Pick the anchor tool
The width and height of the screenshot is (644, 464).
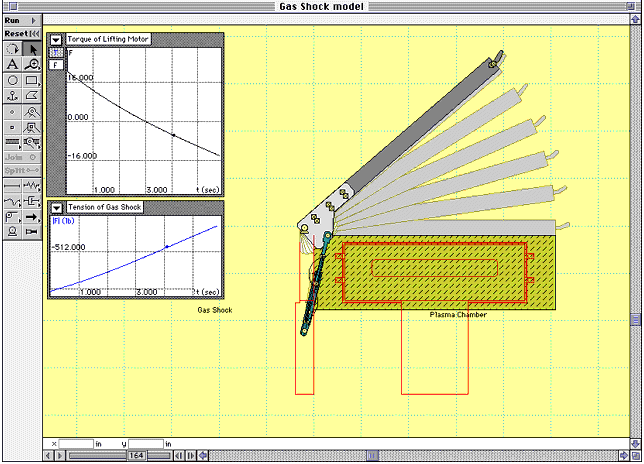(12, 96)
